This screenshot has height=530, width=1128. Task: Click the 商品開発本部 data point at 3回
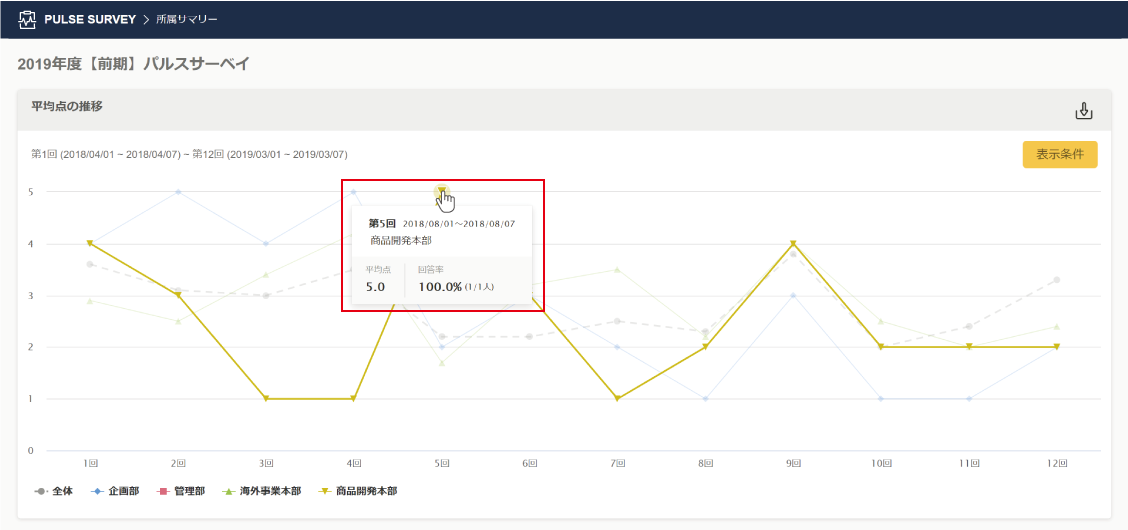(266, 399)
